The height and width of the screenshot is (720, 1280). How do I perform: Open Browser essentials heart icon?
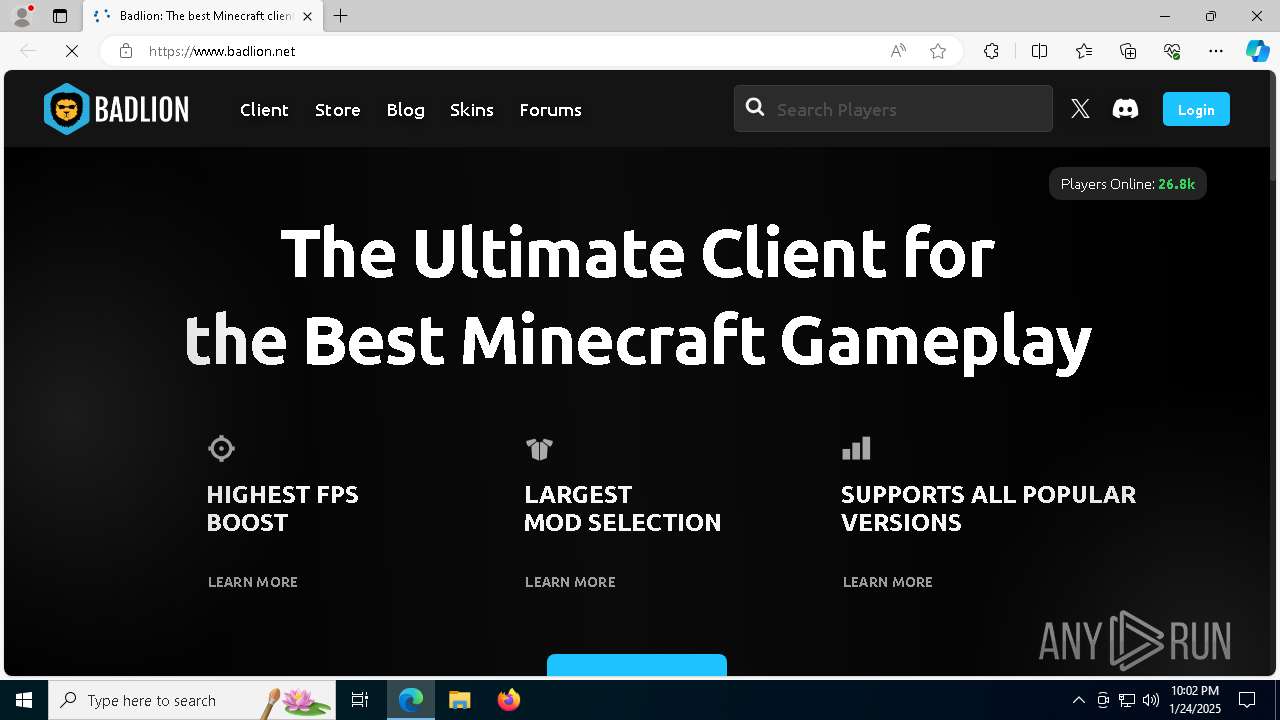pos(1172,51)
